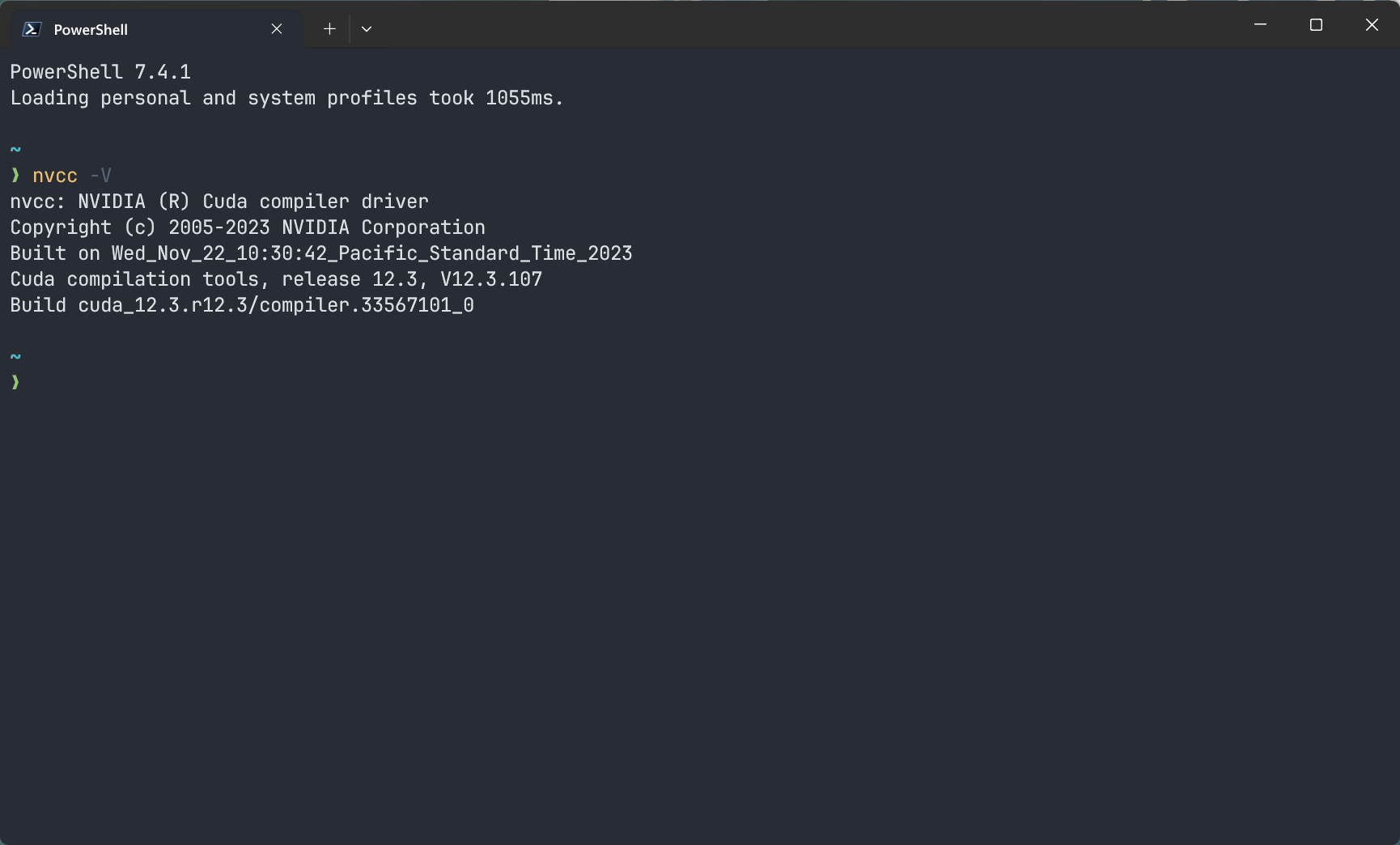This screenshot has height=845, width=1400.
Task: Open a new tab with the plus button
Action: point(329,29)
